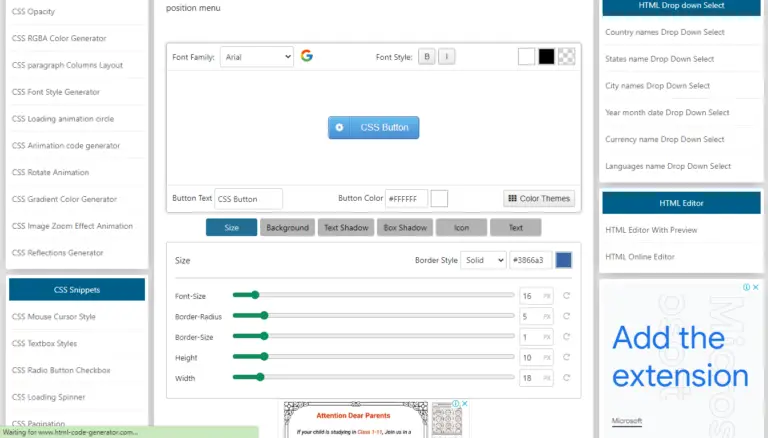The width and height of the screenshot is (768, 438).
Task: Open HTML Editor With Preview link
Action: 651,230
